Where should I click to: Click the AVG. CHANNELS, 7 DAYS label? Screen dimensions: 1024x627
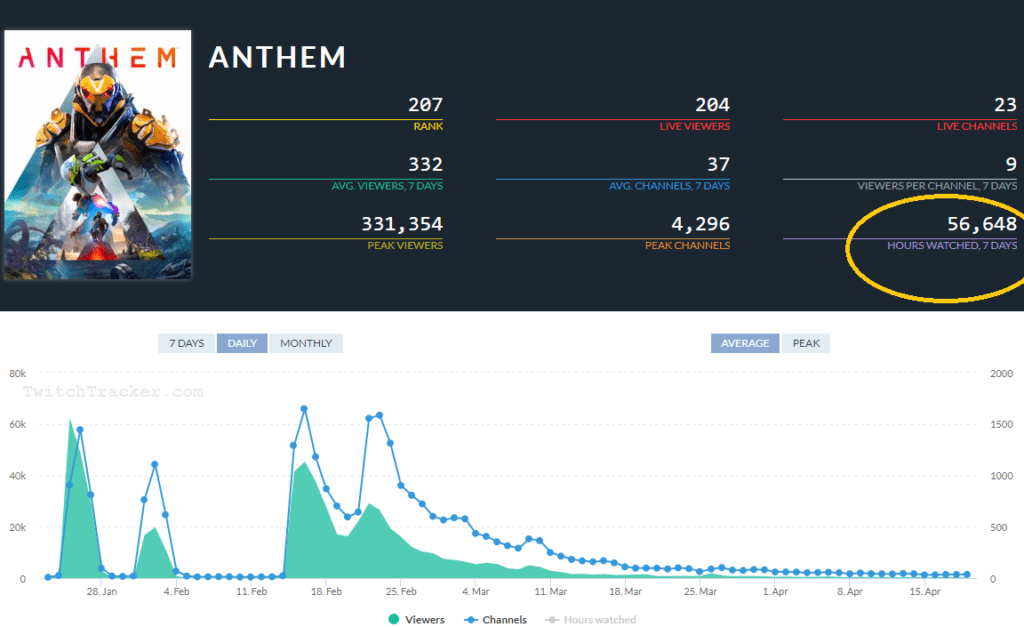669,185
